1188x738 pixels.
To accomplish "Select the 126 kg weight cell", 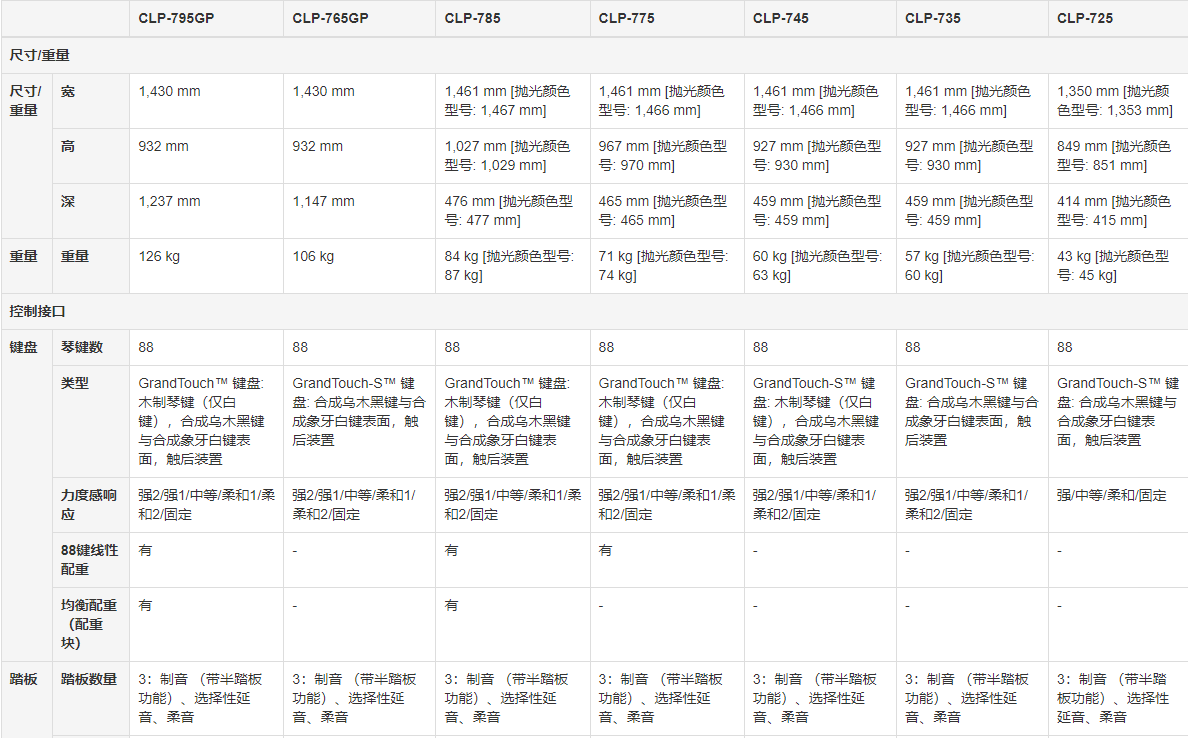I will [207, 266].
